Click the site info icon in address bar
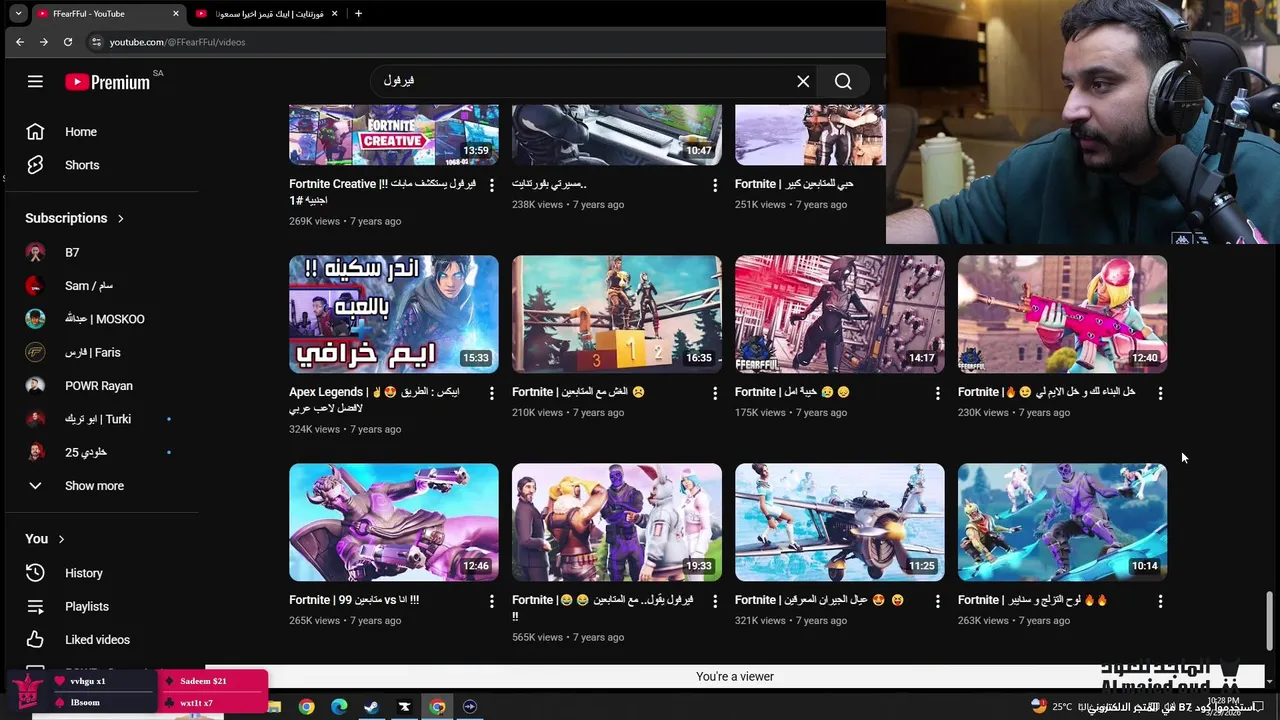This screenshot has height=720, width=1280. click(96, 42)
